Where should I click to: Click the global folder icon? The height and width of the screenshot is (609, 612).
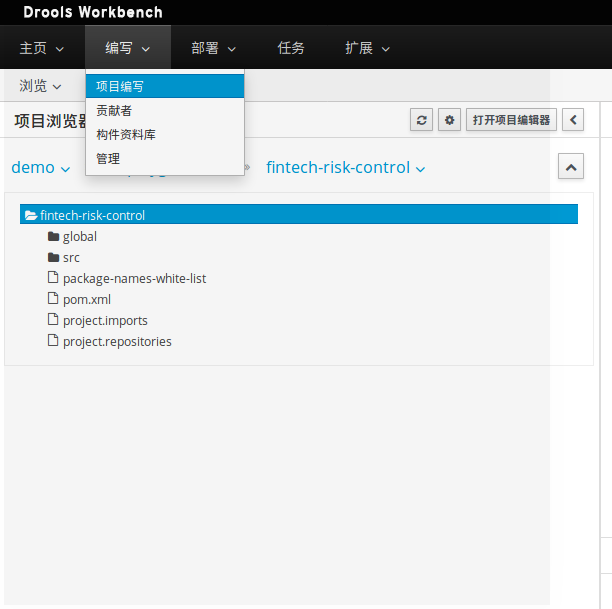(x=53, y=236)
